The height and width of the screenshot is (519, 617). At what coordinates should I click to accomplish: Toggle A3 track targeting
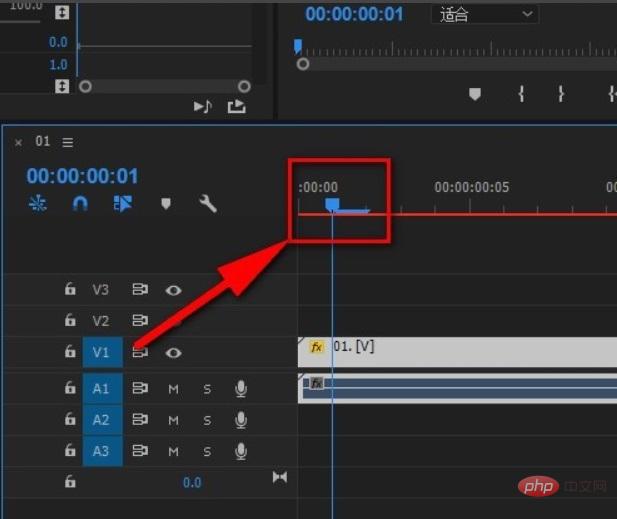(102, 451)
